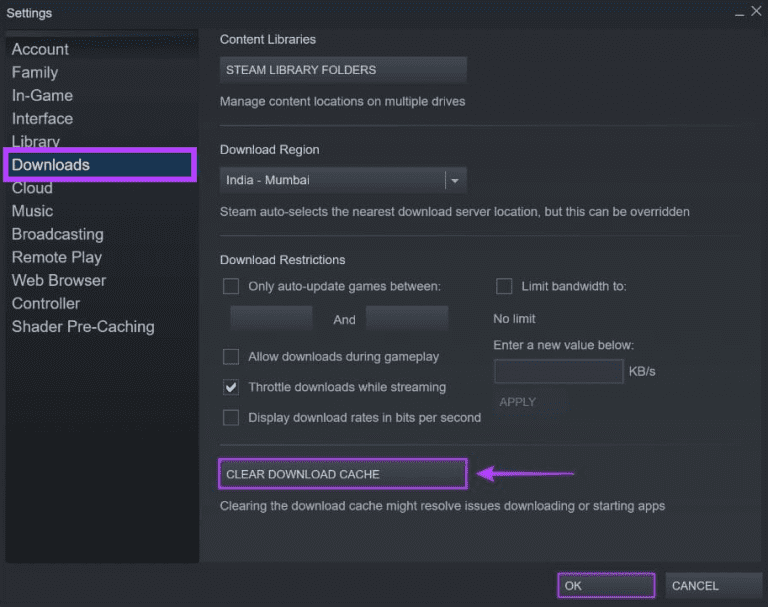
Task: Click the Download Restrictions heading
Action: point(283,260)
